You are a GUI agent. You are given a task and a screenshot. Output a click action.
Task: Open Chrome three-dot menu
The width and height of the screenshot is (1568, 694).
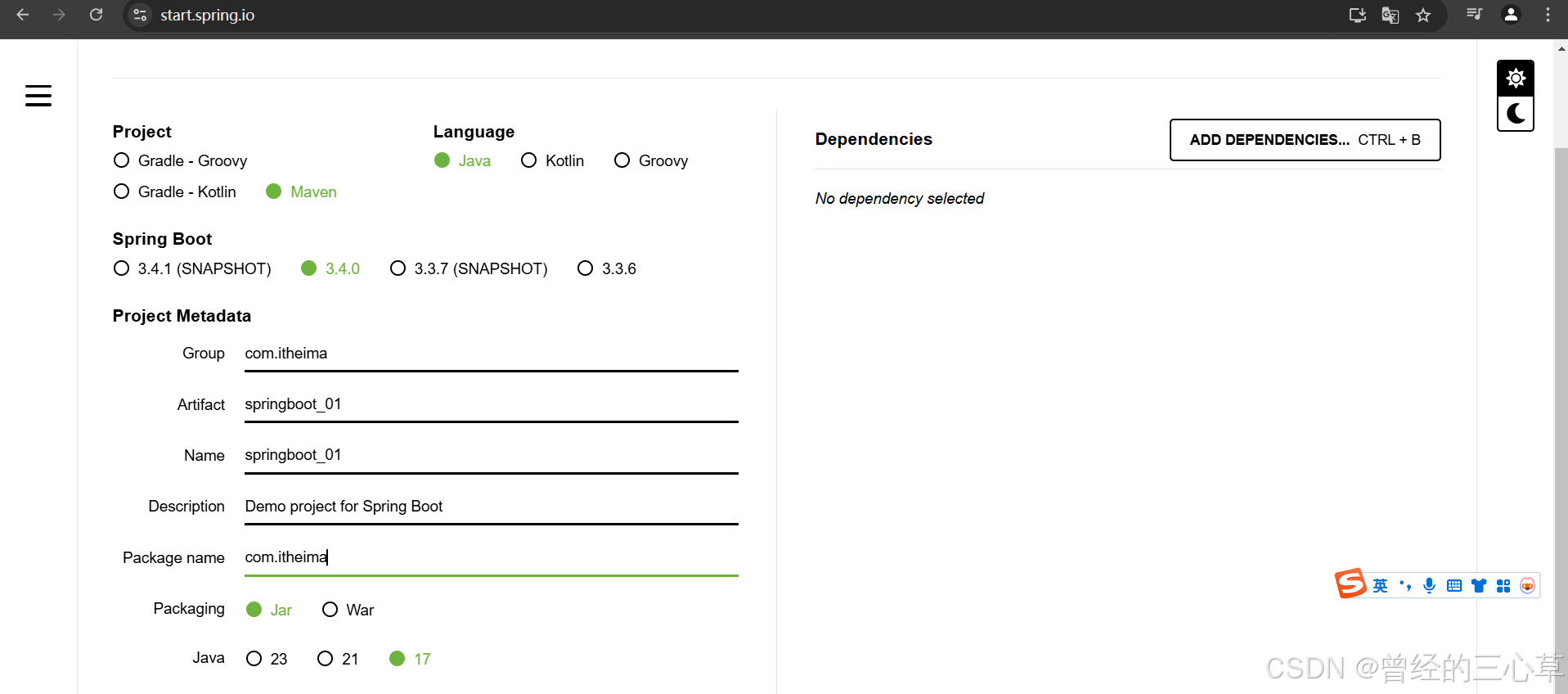1548,14
